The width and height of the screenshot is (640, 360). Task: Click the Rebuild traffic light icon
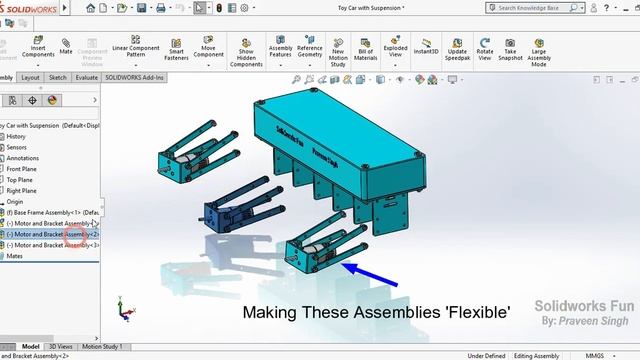(x=219, y=8)
